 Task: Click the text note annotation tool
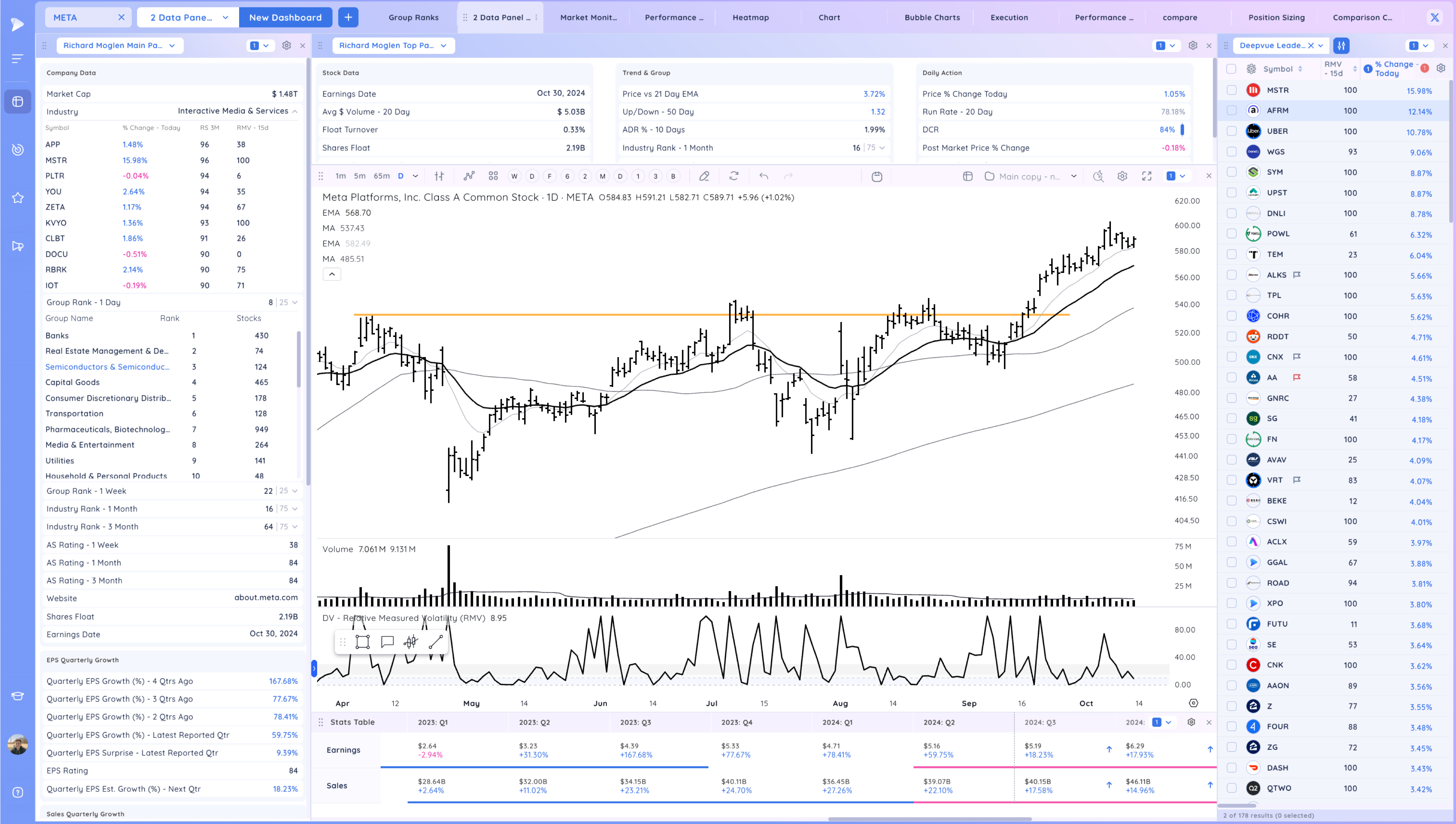[387, 642]
